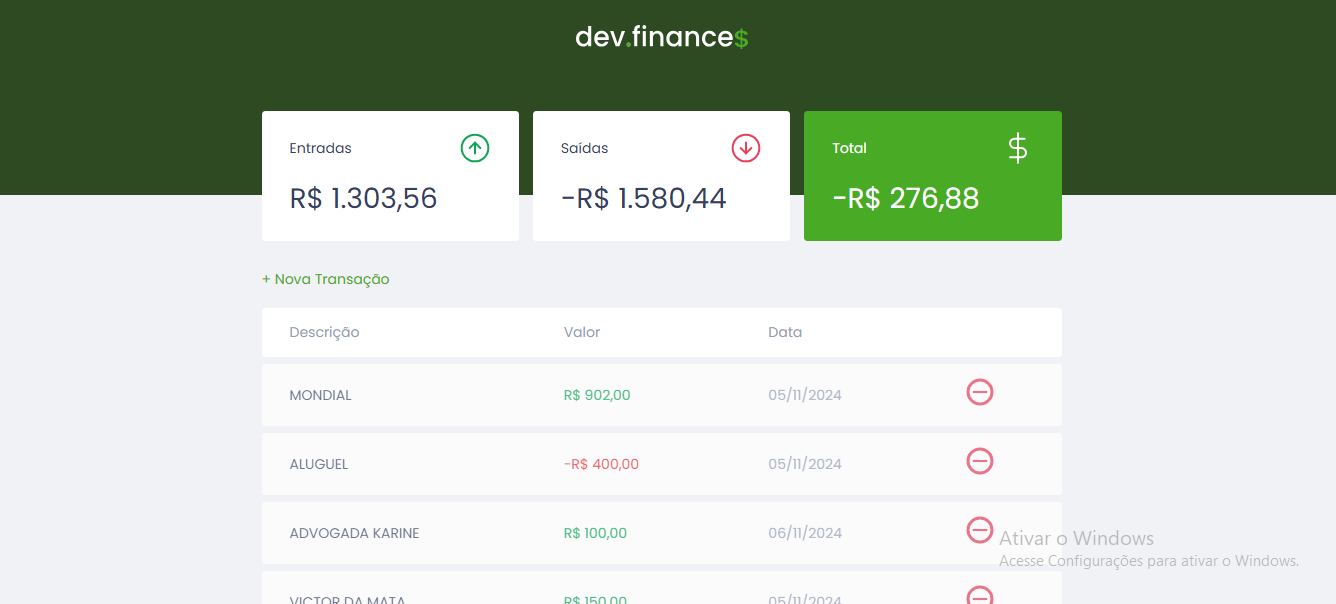This screenshot has height=604, width=1336.
Task: Click the MONDIAL description text
Action: click(321, 395)
